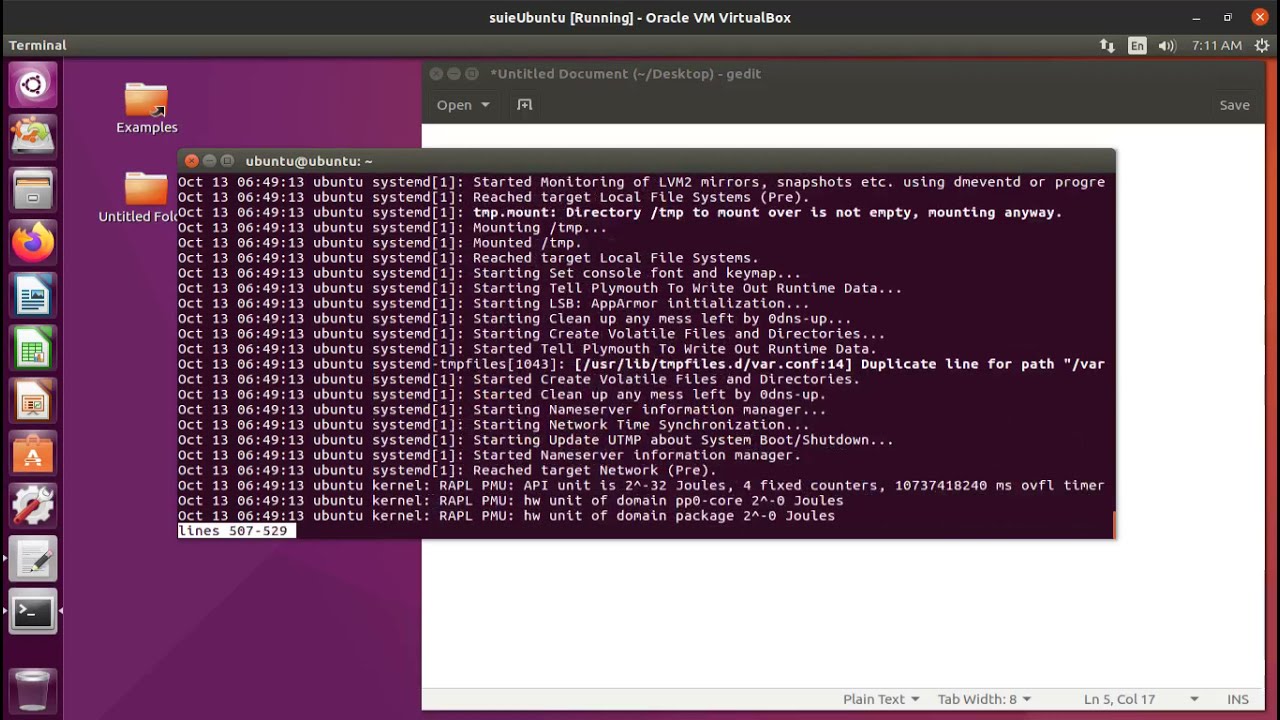The image size is (1280, 720).
Task: Click the lines 507-529 pager prompt
Action: click(x=236, y=531)
